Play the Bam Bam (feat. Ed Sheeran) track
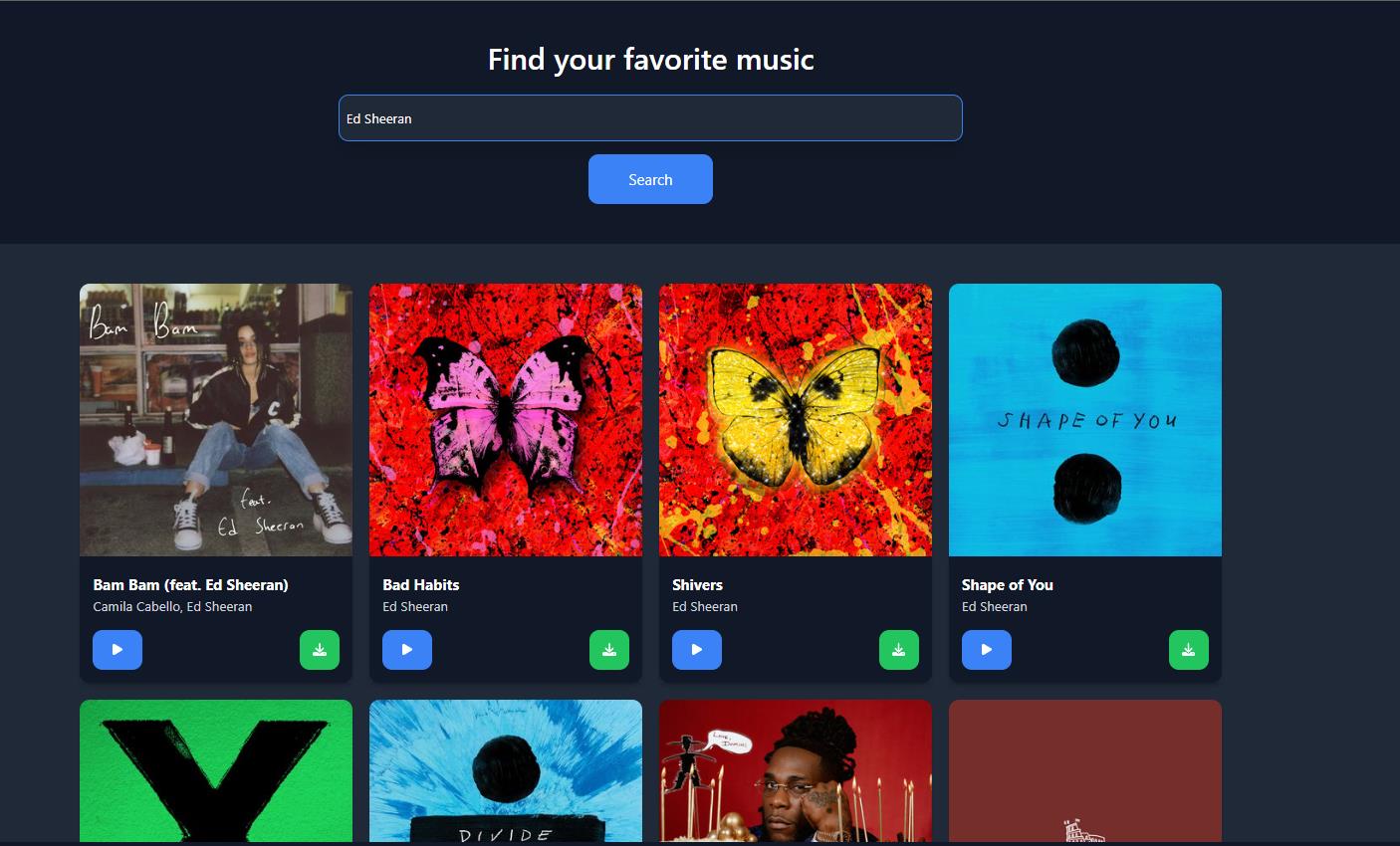 pos(117,650)
